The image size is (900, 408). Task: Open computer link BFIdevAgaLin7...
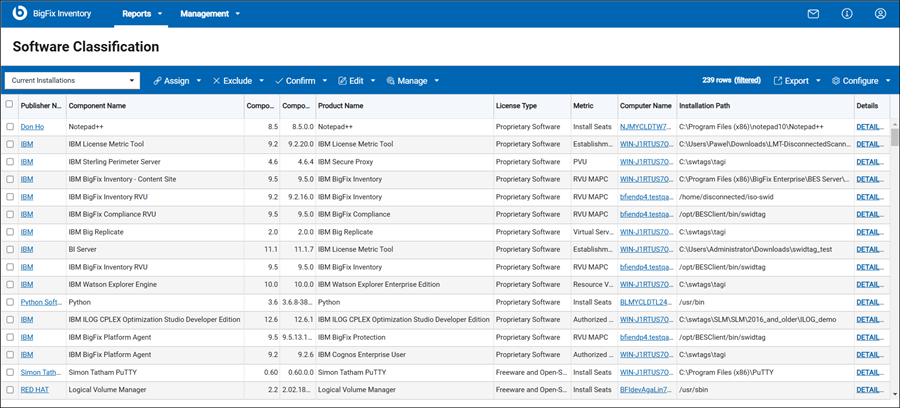(646, 390)
